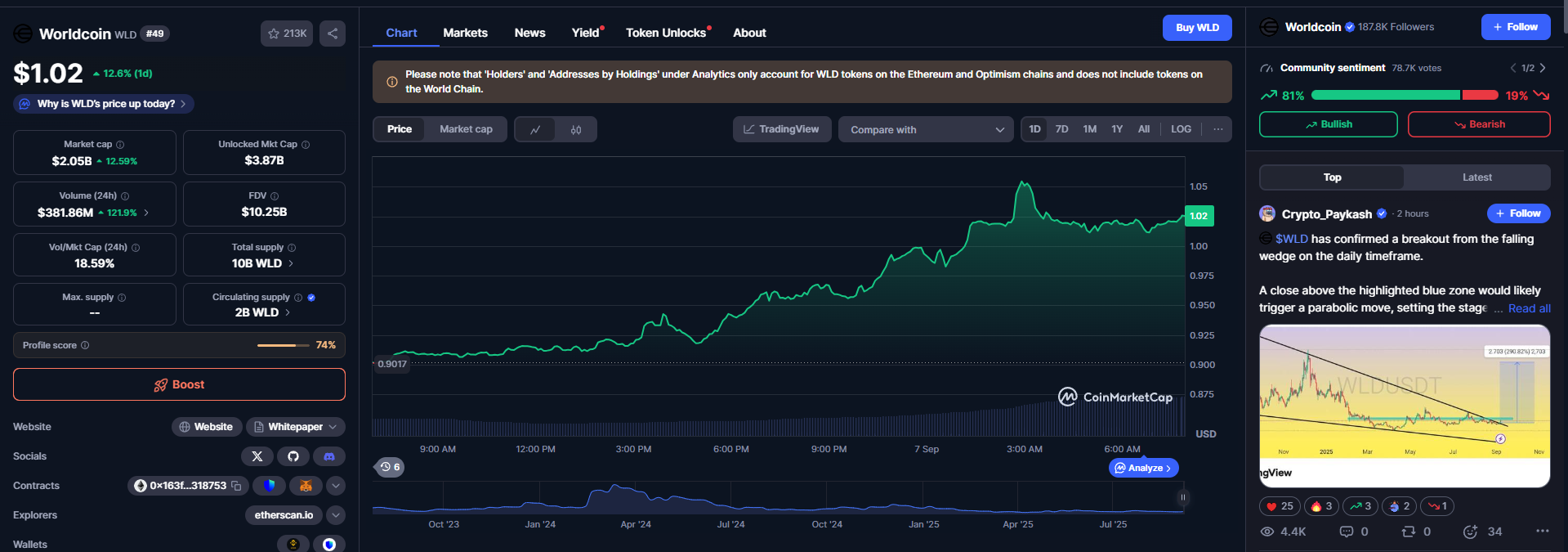Show info for Total supply
1568x552 pixels.
[x=292, y=248]
